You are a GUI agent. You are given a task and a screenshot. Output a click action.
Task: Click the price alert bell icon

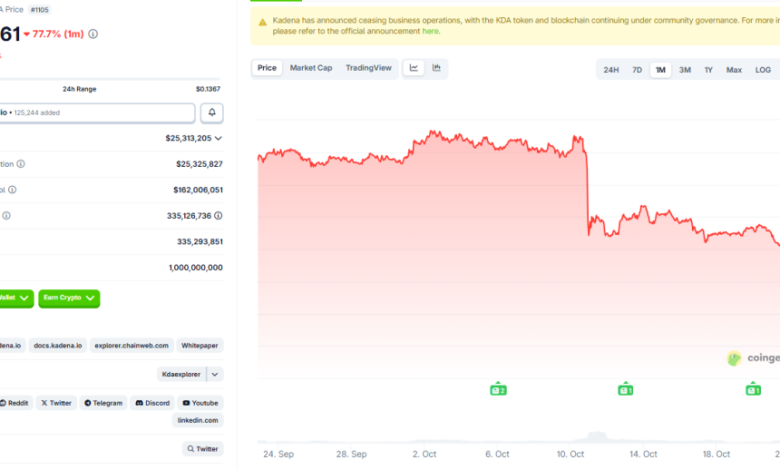[212, 113]
